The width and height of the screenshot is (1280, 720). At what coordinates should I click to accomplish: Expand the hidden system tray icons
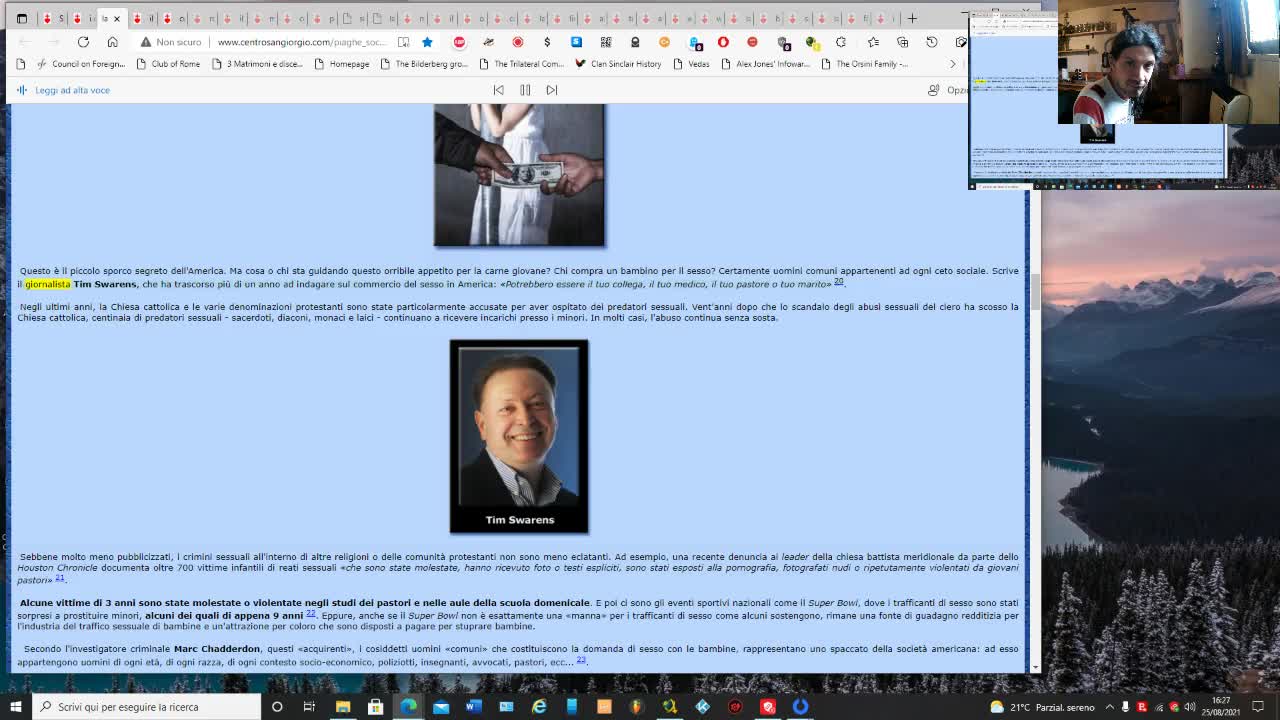pos(1109,707)
